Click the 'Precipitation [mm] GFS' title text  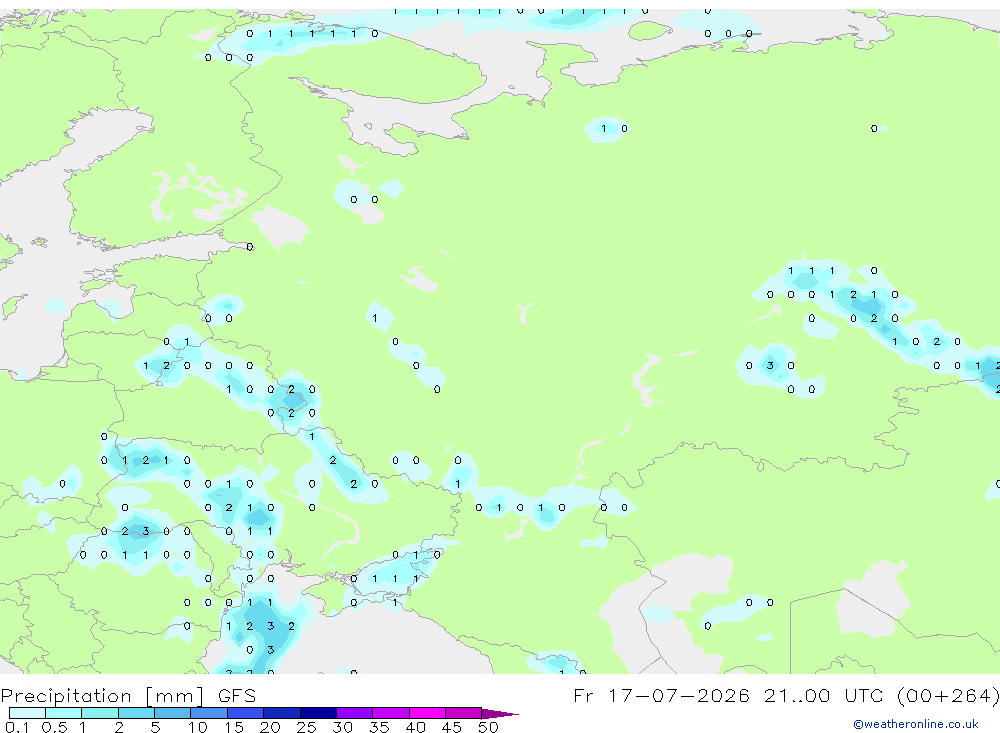[128, 695]
